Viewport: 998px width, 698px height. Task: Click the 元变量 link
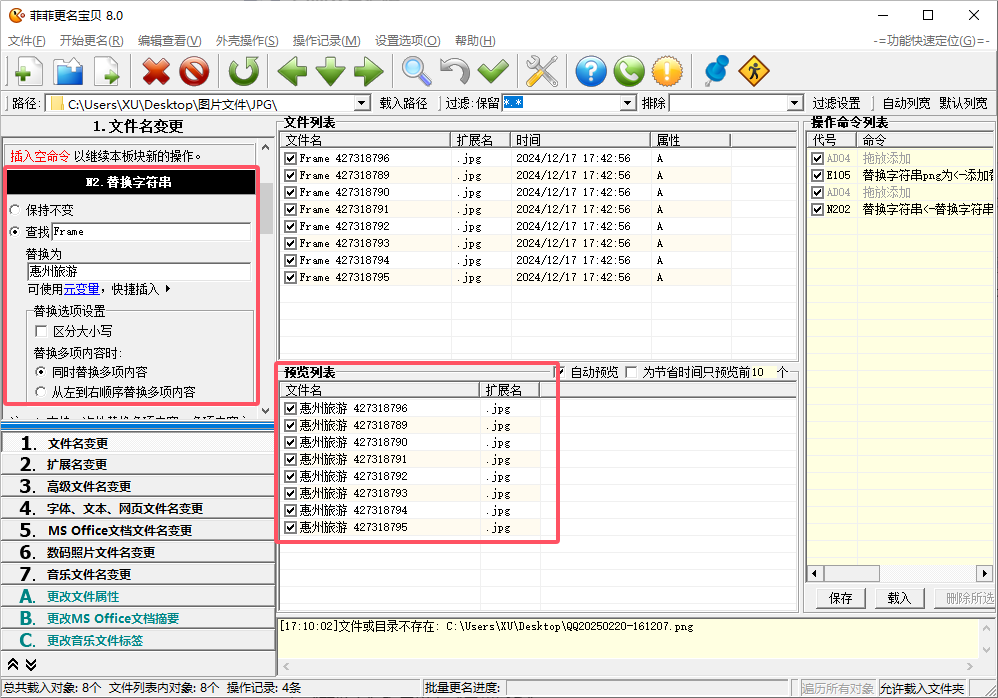click(81, 289)
